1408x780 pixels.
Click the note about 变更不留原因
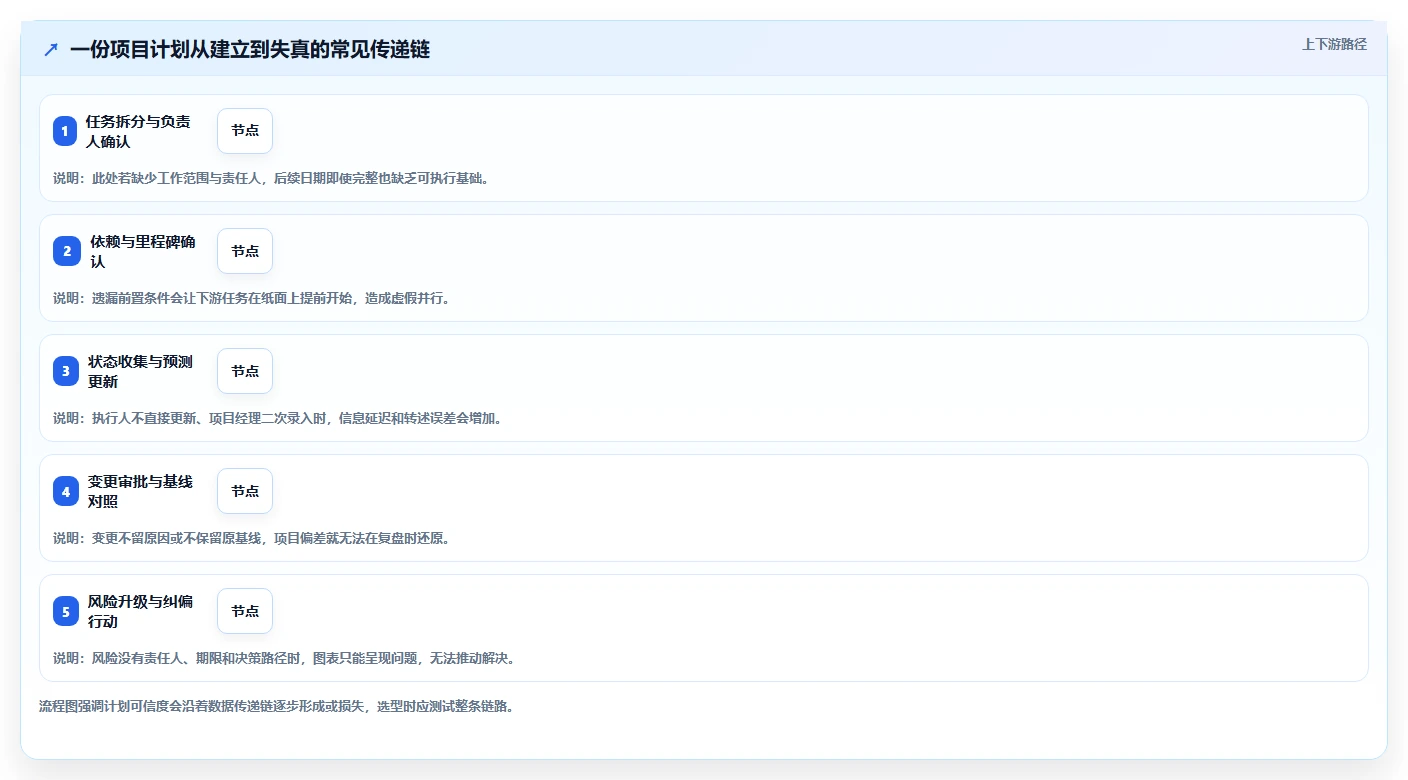click(x=251, y=538)
